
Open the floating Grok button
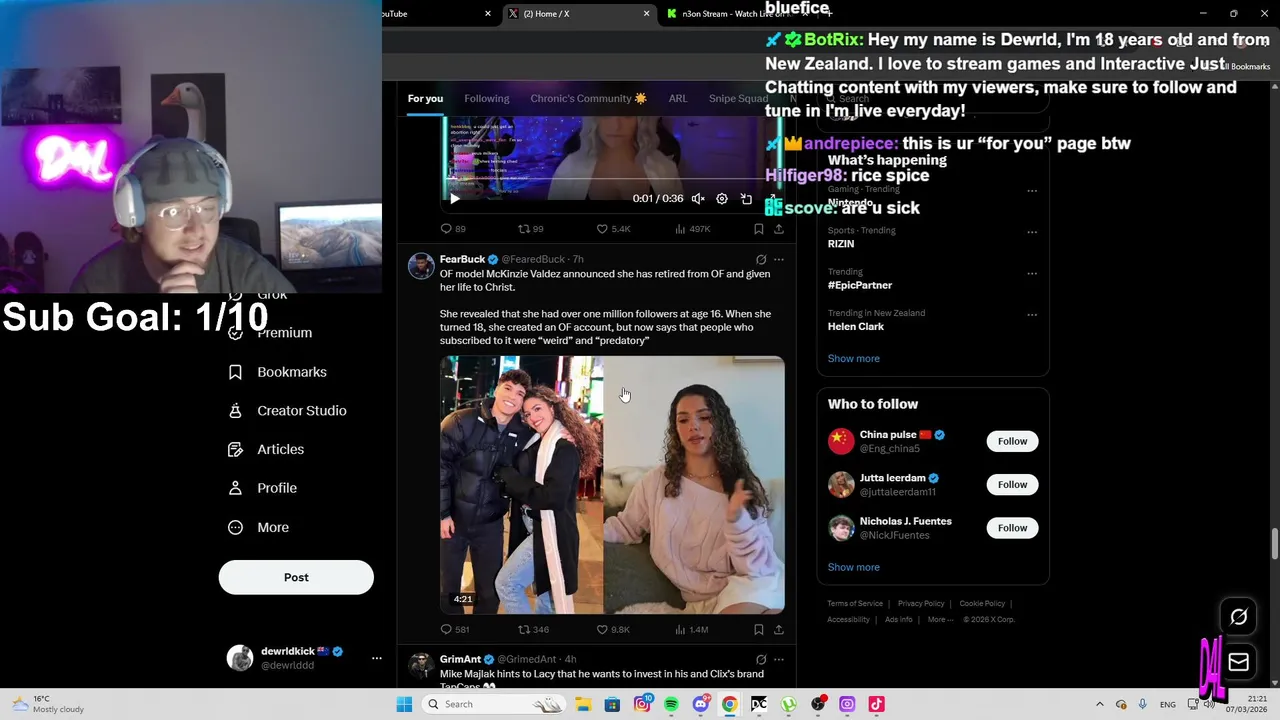pos(1238,617)
